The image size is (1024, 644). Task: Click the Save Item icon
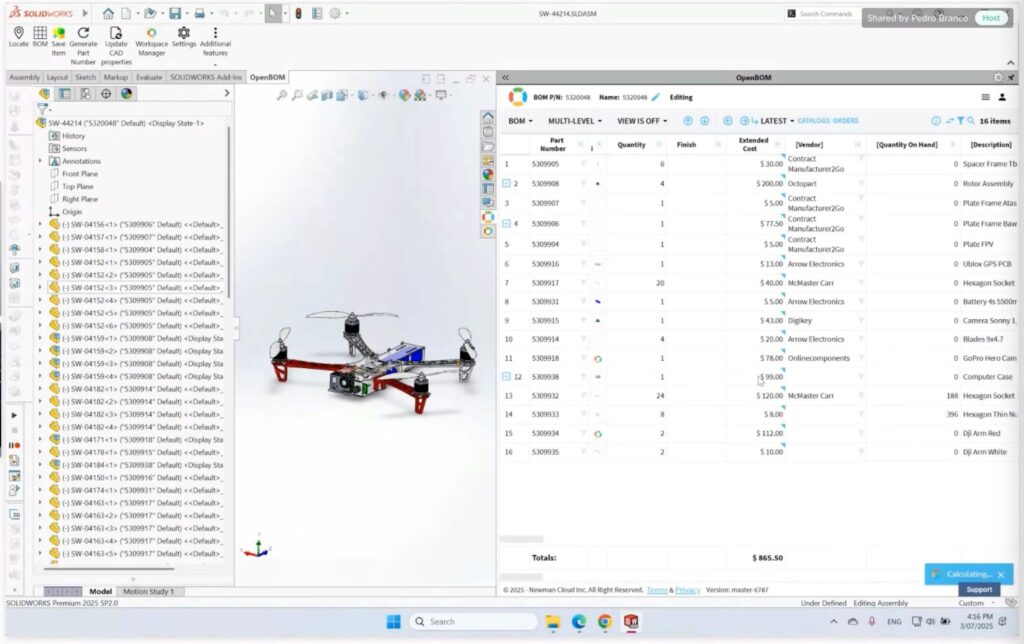tap(59, 40)
